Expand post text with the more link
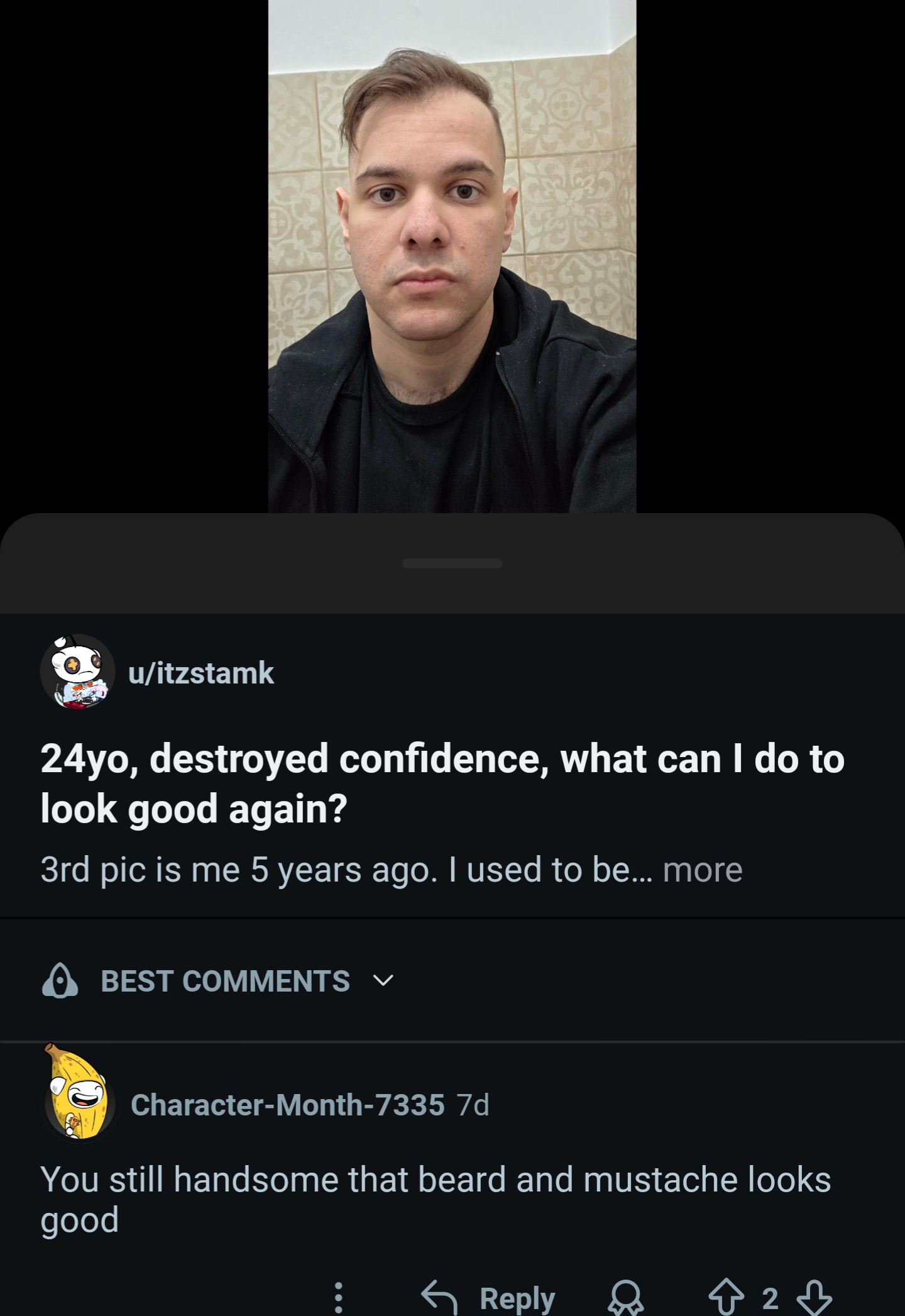This screenshot has height=1316, width=905. pyautogui.click(x=702, y=870)
